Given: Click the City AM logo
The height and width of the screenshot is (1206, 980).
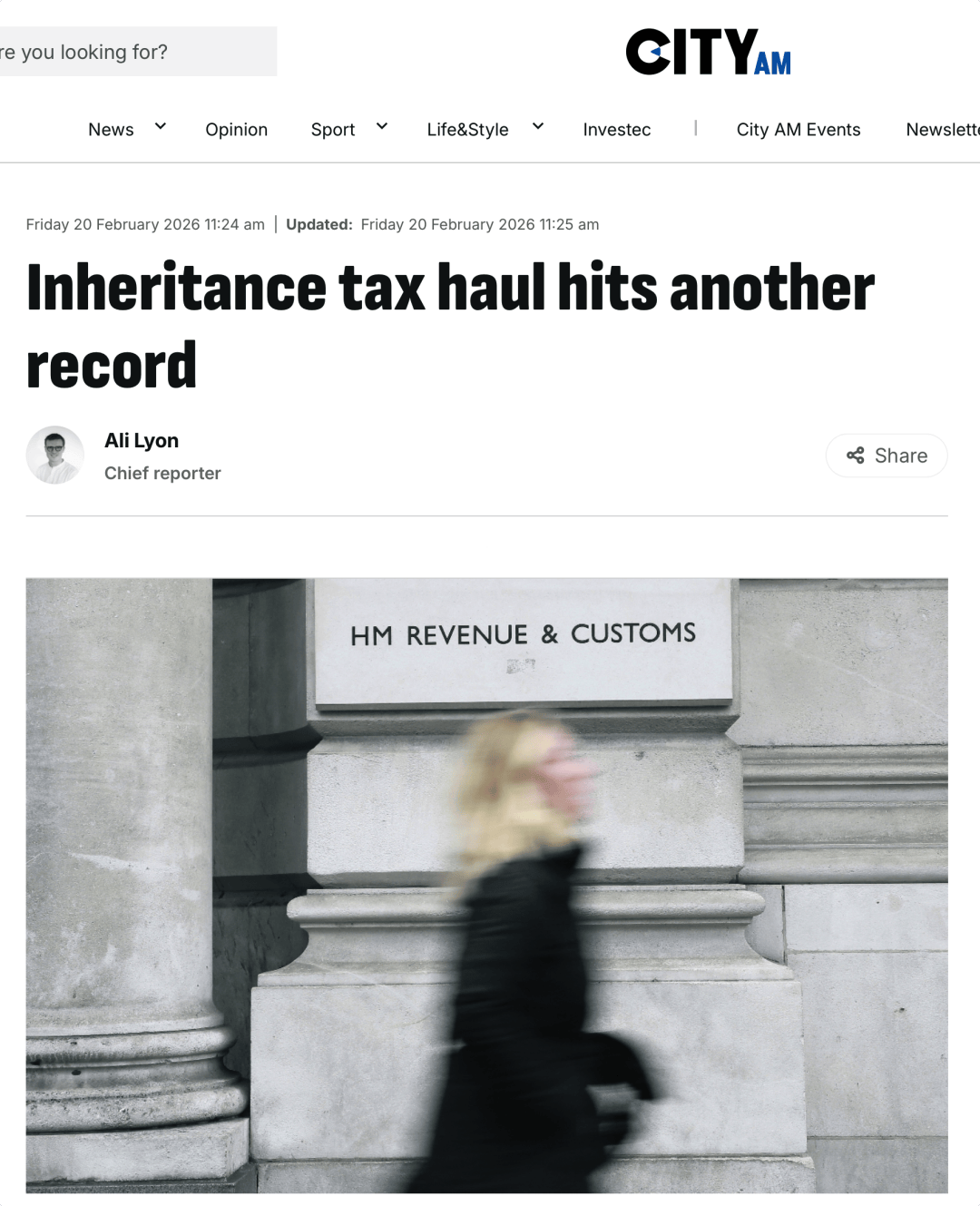Looking at the screenshot, I should click(708, 52).
